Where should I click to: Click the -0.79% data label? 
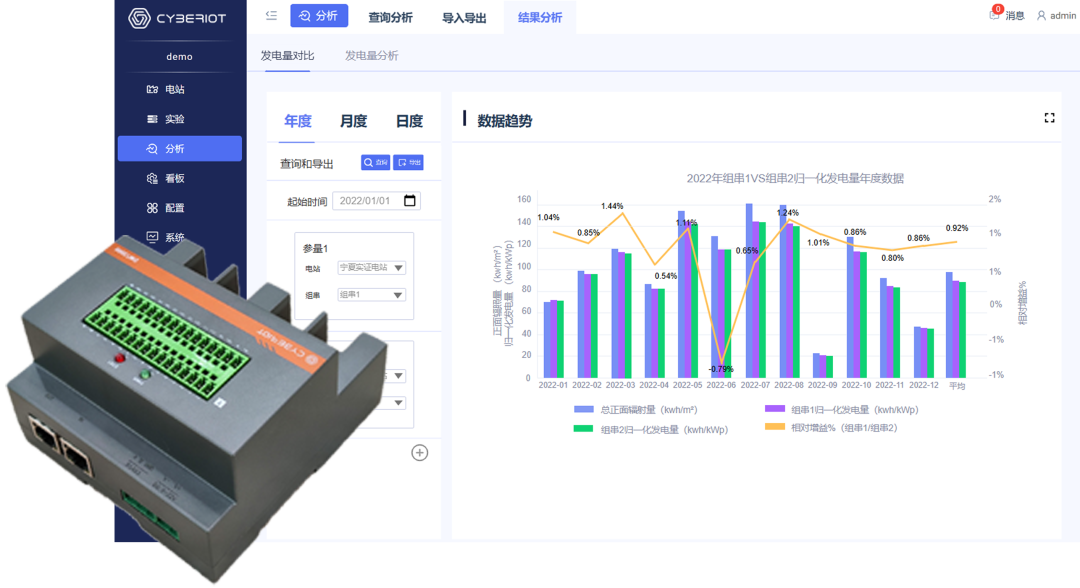pos(721,369)
